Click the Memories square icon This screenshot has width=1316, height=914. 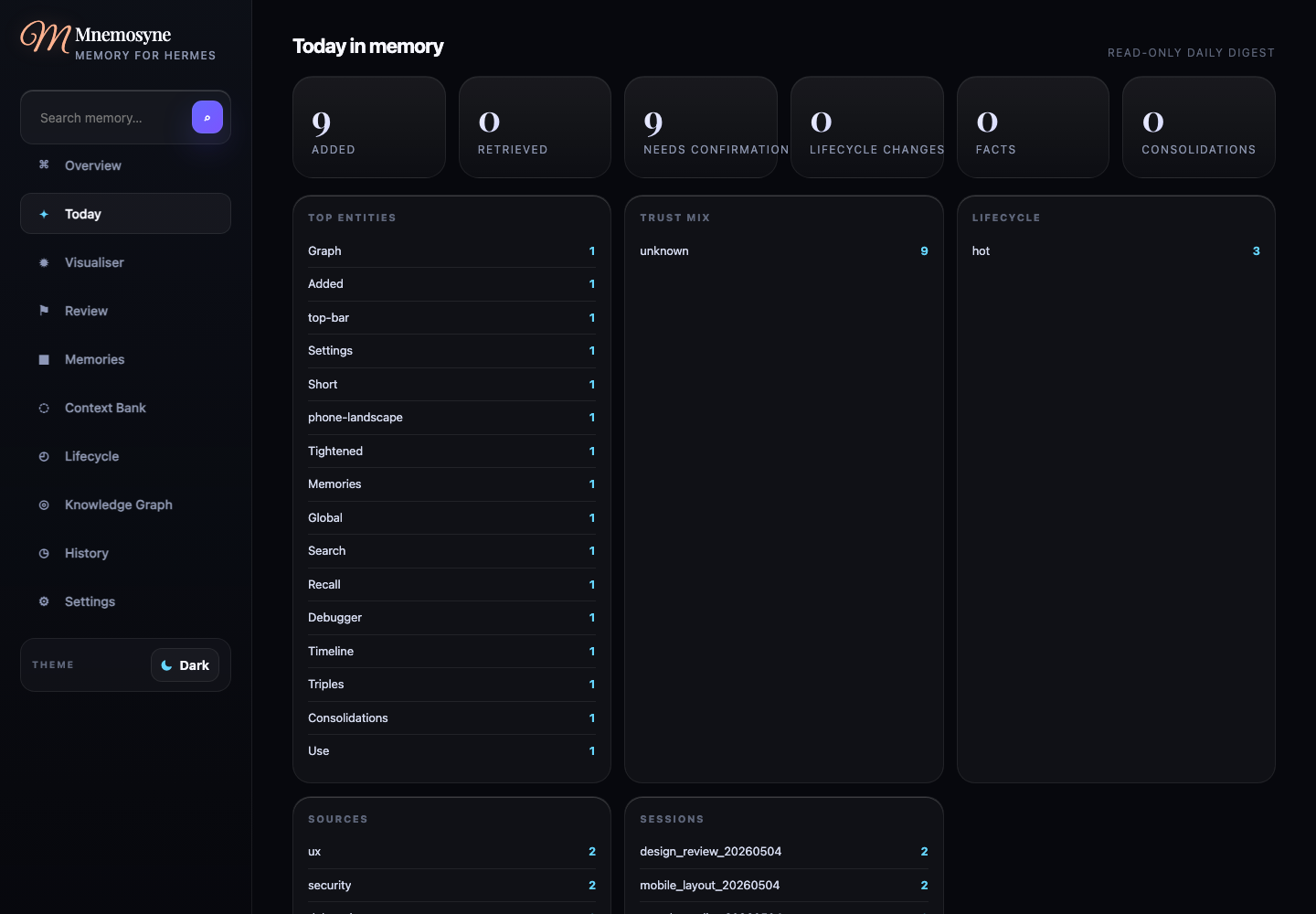(44, 359)
